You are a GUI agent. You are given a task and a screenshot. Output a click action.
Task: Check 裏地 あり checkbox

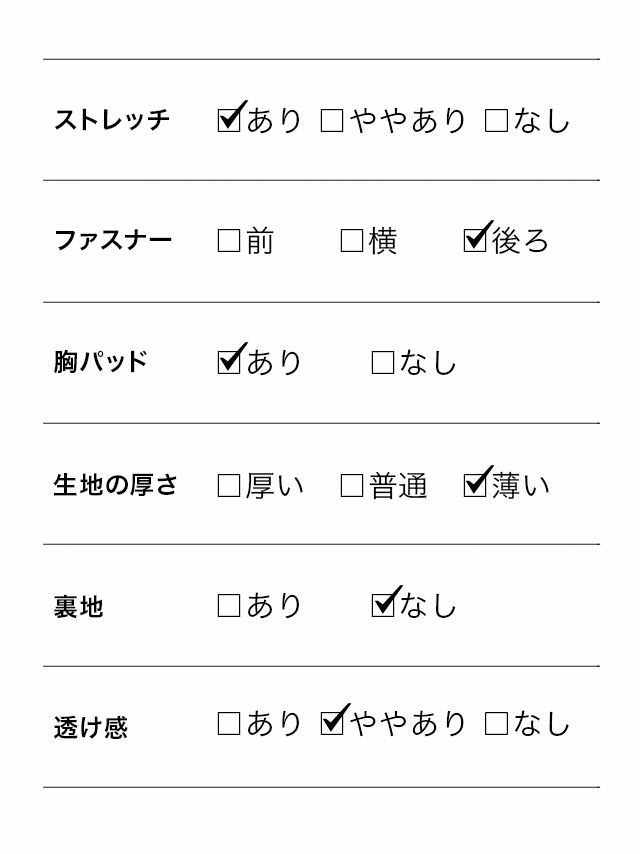click(229, 606)
